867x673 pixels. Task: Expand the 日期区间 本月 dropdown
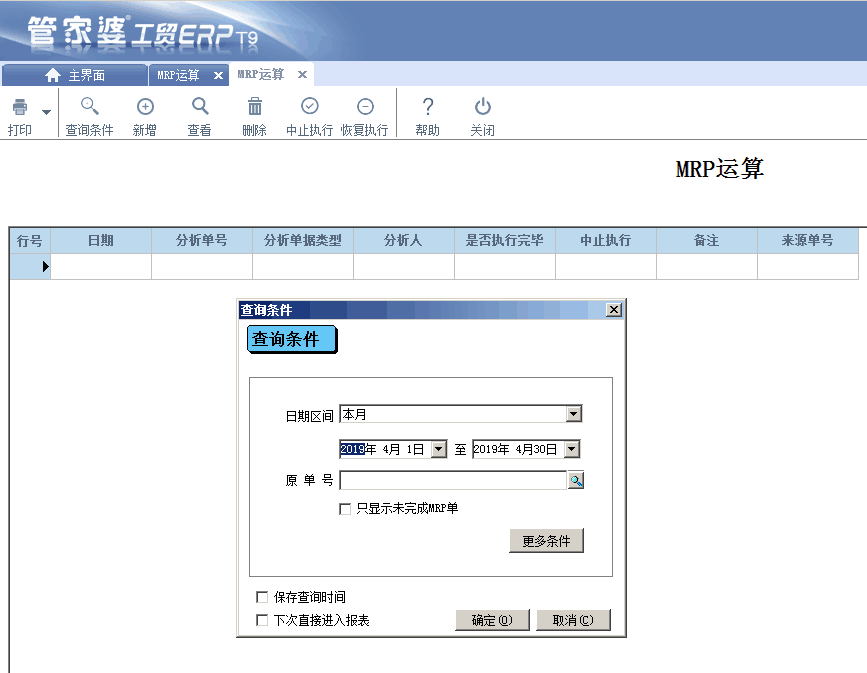[x=573, y=414]
